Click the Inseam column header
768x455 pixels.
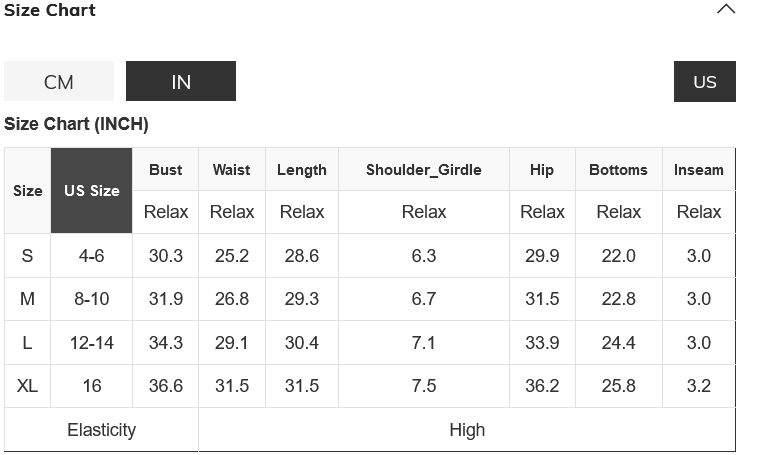coord(699,170)
